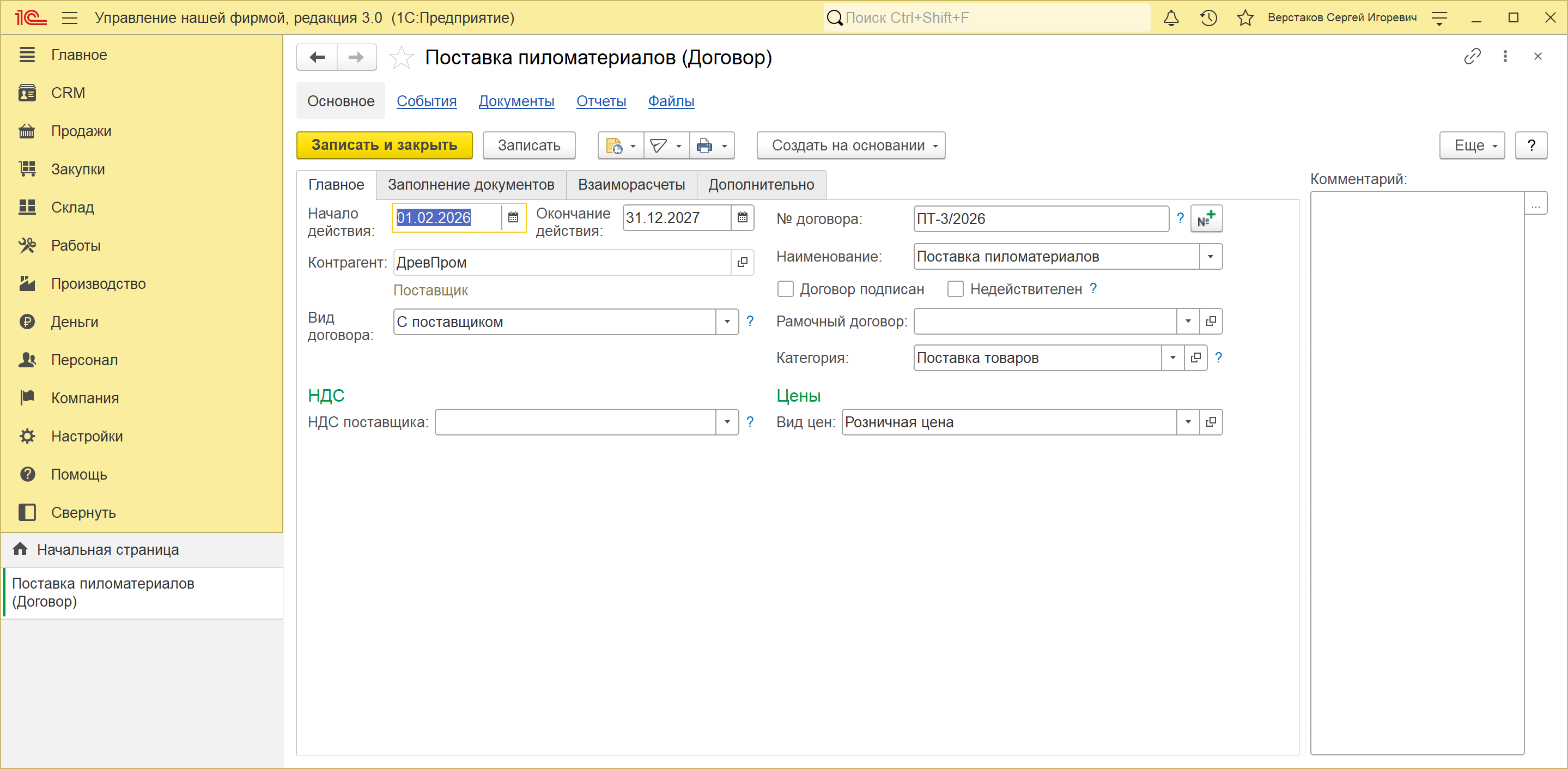Image resolution: width=1568 pixels, height=769 pixels.
Task: Open the Производство section
Action: (98, 284)
